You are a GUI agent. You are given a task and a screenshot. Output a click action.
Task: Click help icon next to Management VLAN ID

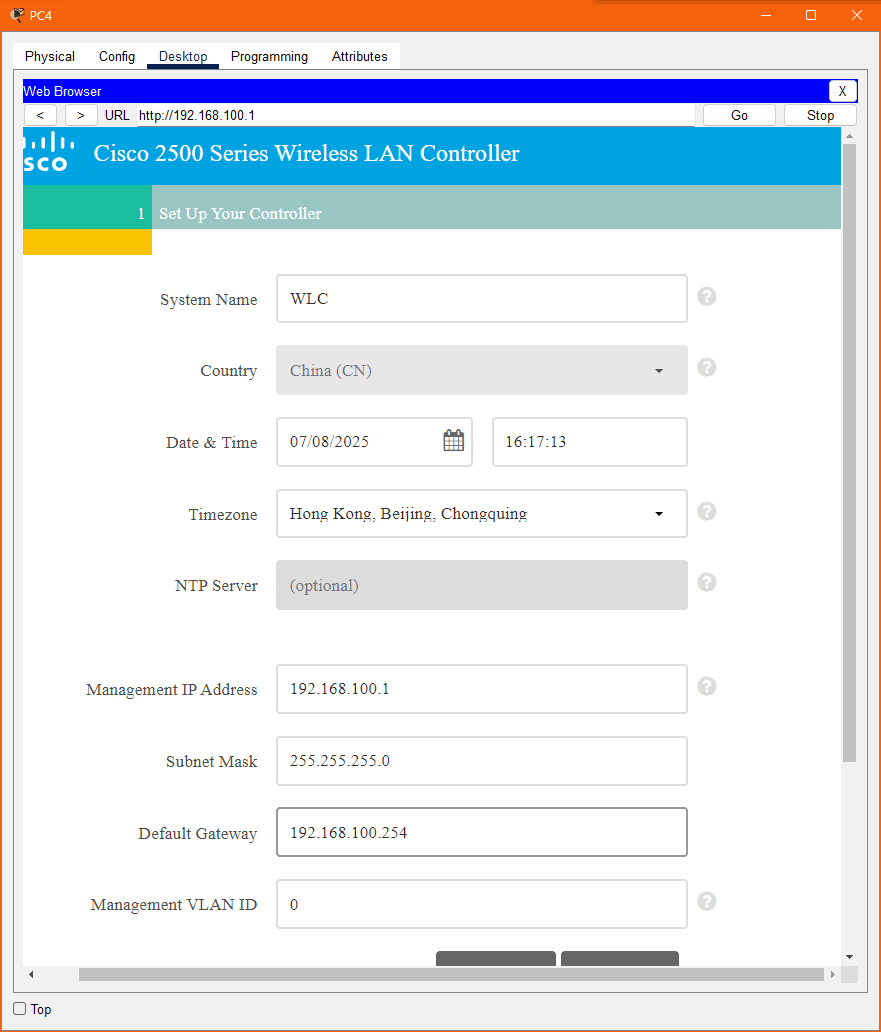[707, 902]
